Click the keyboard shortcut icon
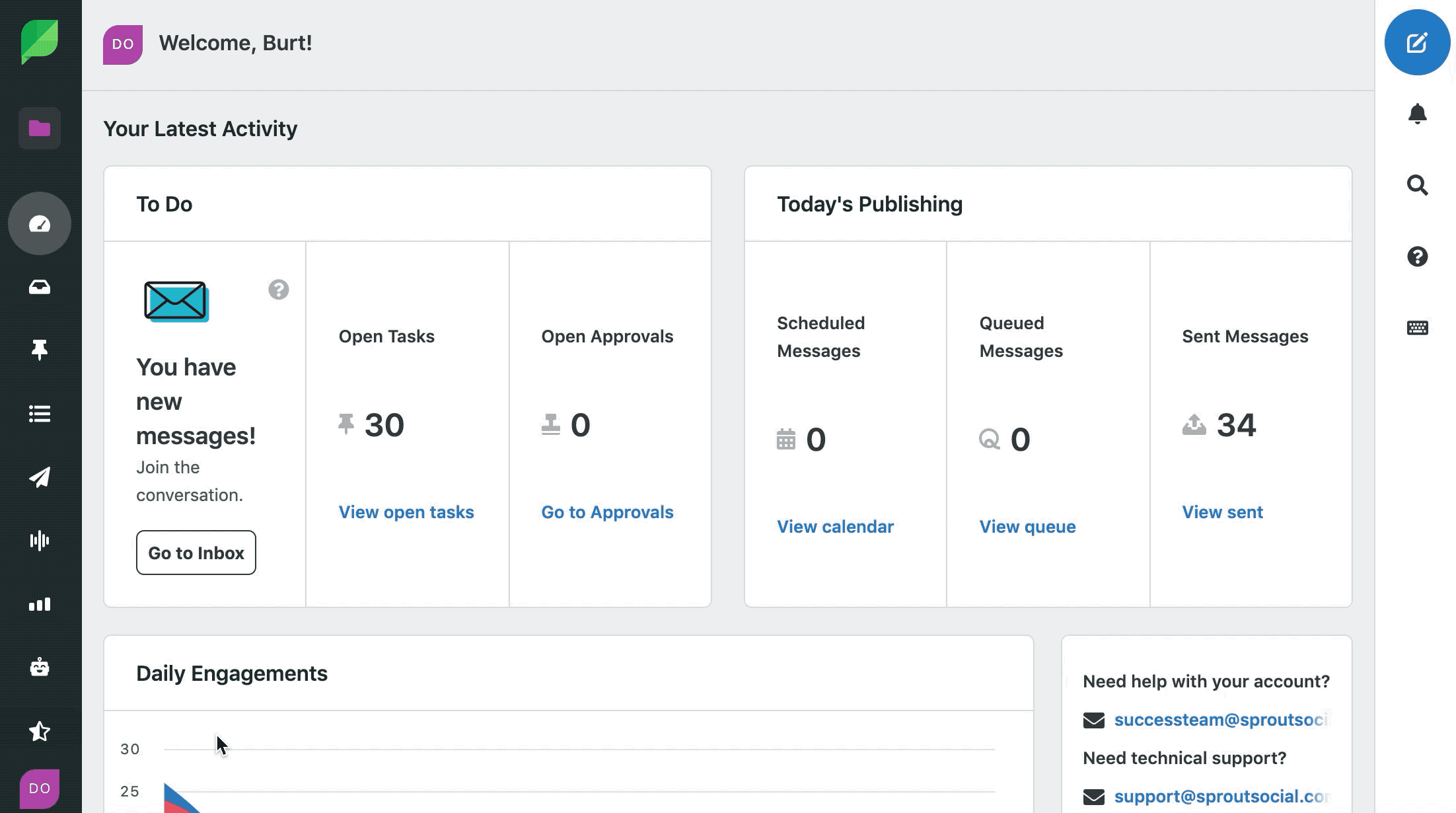The width and height of the screenshot is (1456, 813). (x=1417, y=327)
